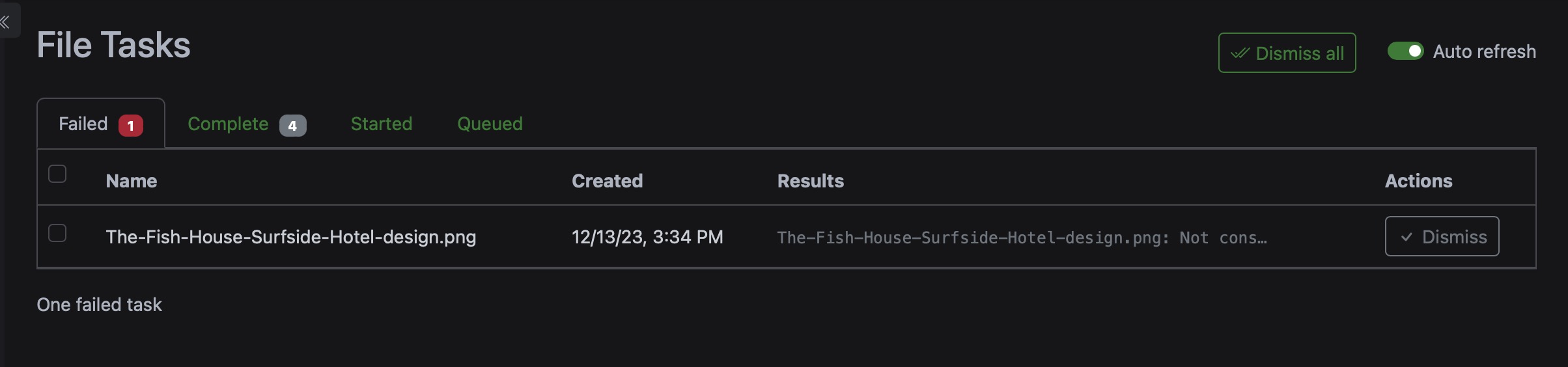Click the Name column header
The width and height of the screenshot is (1568, 367).
coord(132,181)
